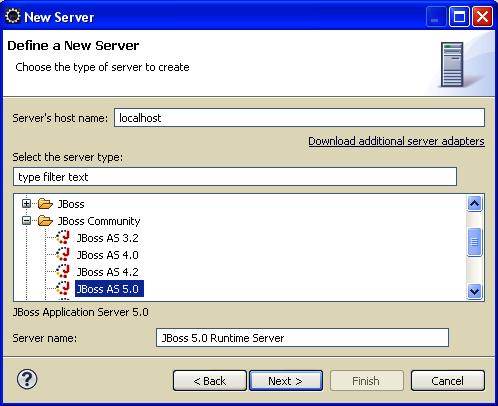The image size is (498, 406).
Task: Click the JBoss folder icon
Action: (45, 203)
